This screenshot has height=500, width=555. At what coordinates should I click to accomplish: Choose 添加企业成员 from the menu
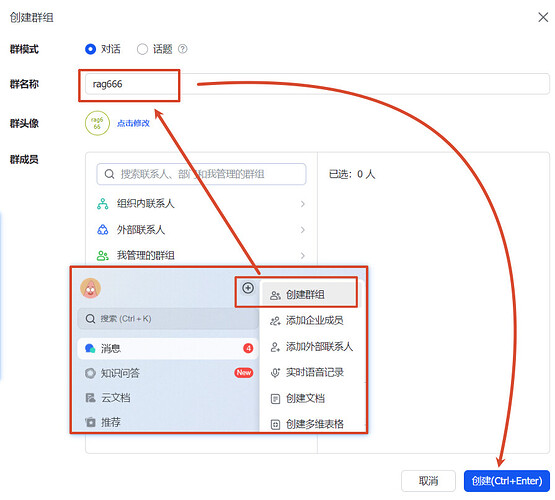point(313,321)
